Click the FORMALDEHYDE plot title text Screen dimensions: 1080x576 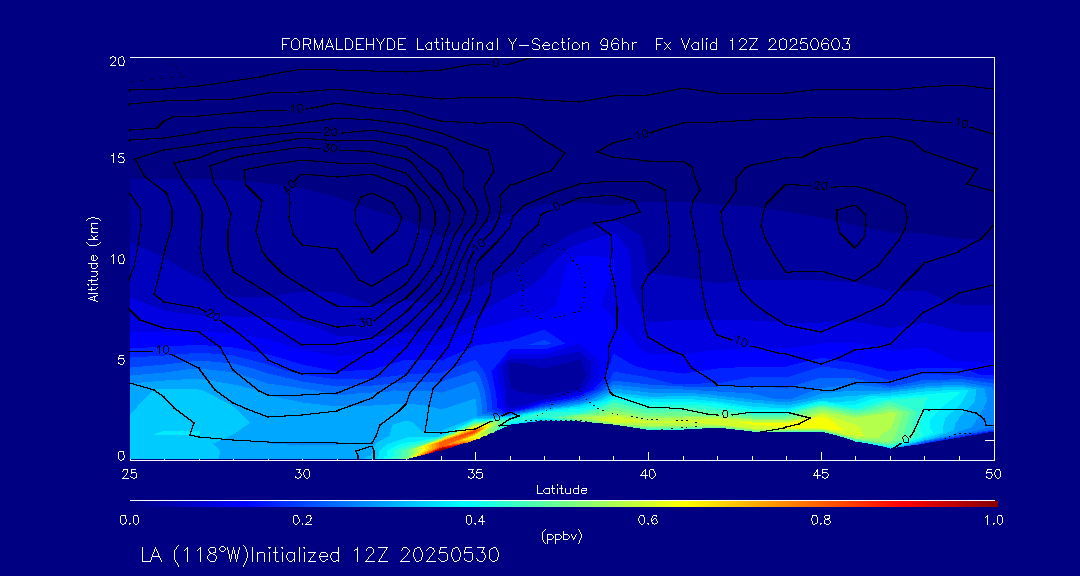pyautogui.click(x=565, y=44)
